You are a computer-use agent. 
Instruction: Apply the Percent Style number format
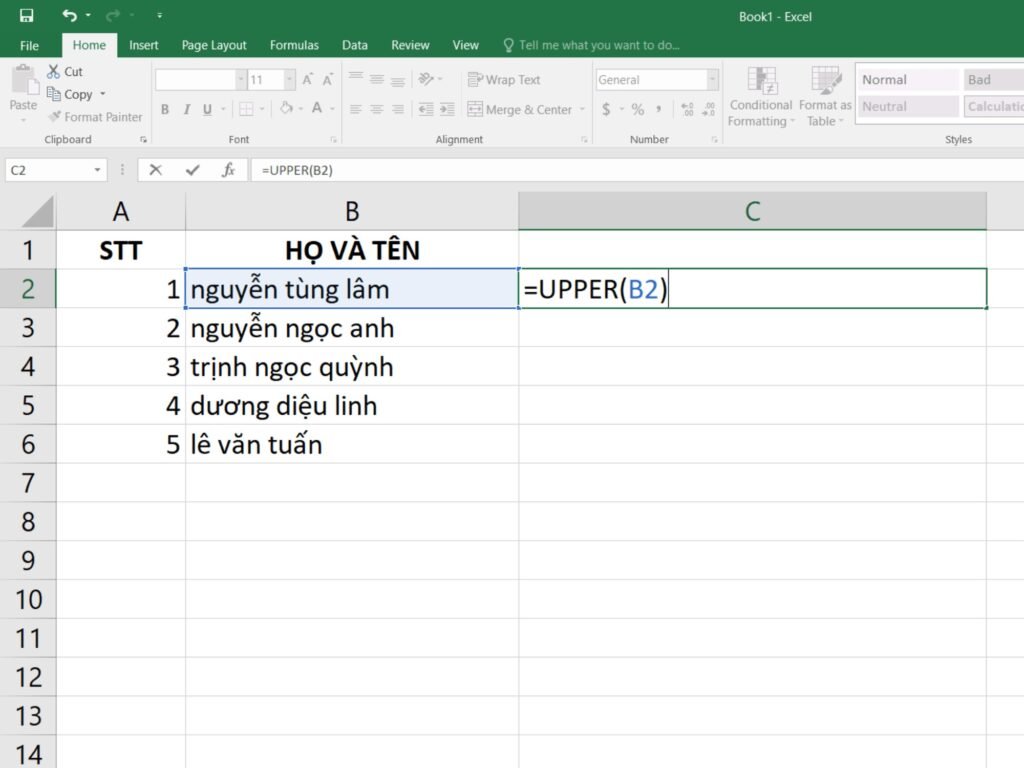click(639, 110)
